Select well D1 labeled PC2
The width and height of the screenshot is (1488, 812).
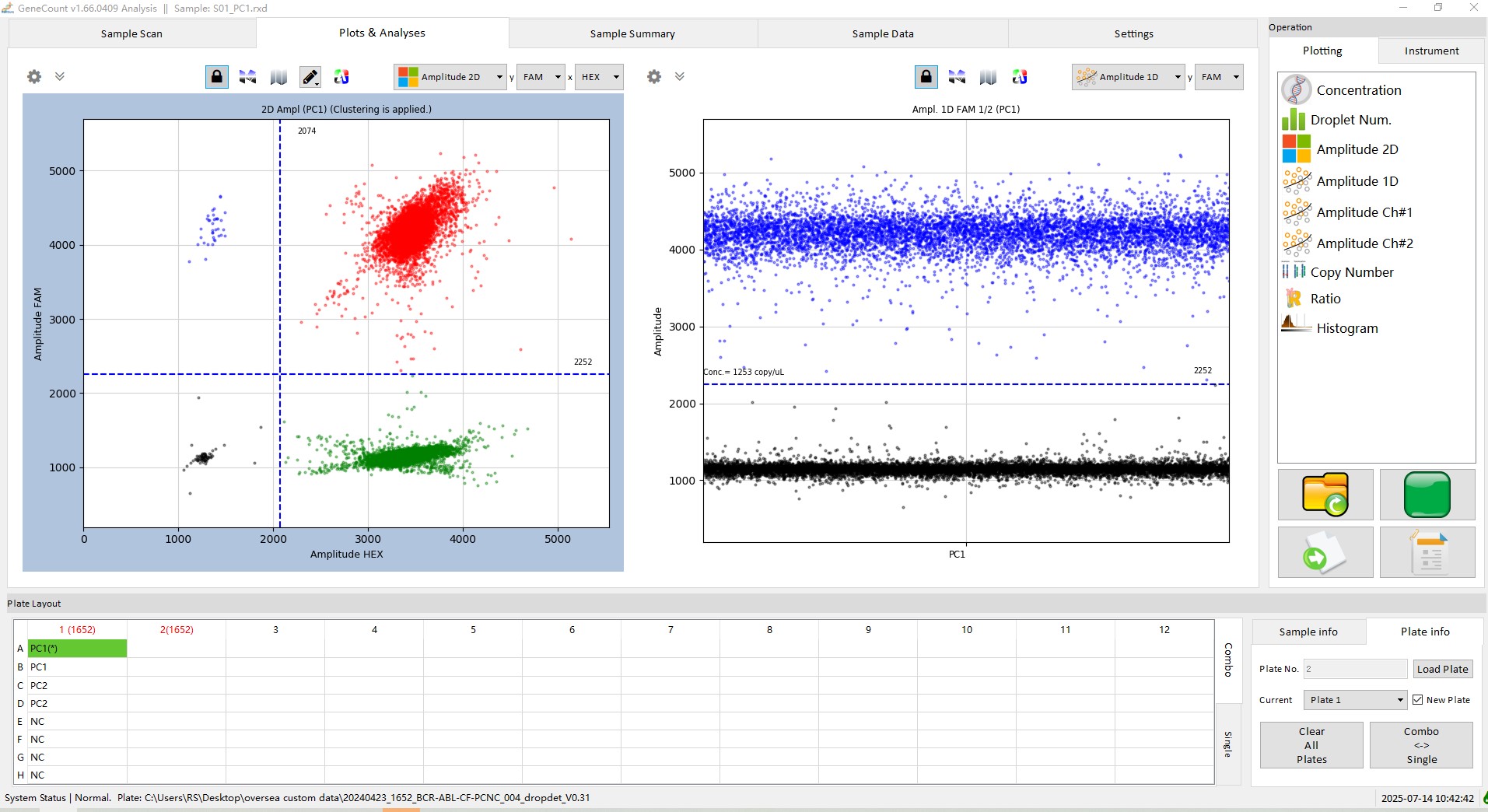(77, 703)
